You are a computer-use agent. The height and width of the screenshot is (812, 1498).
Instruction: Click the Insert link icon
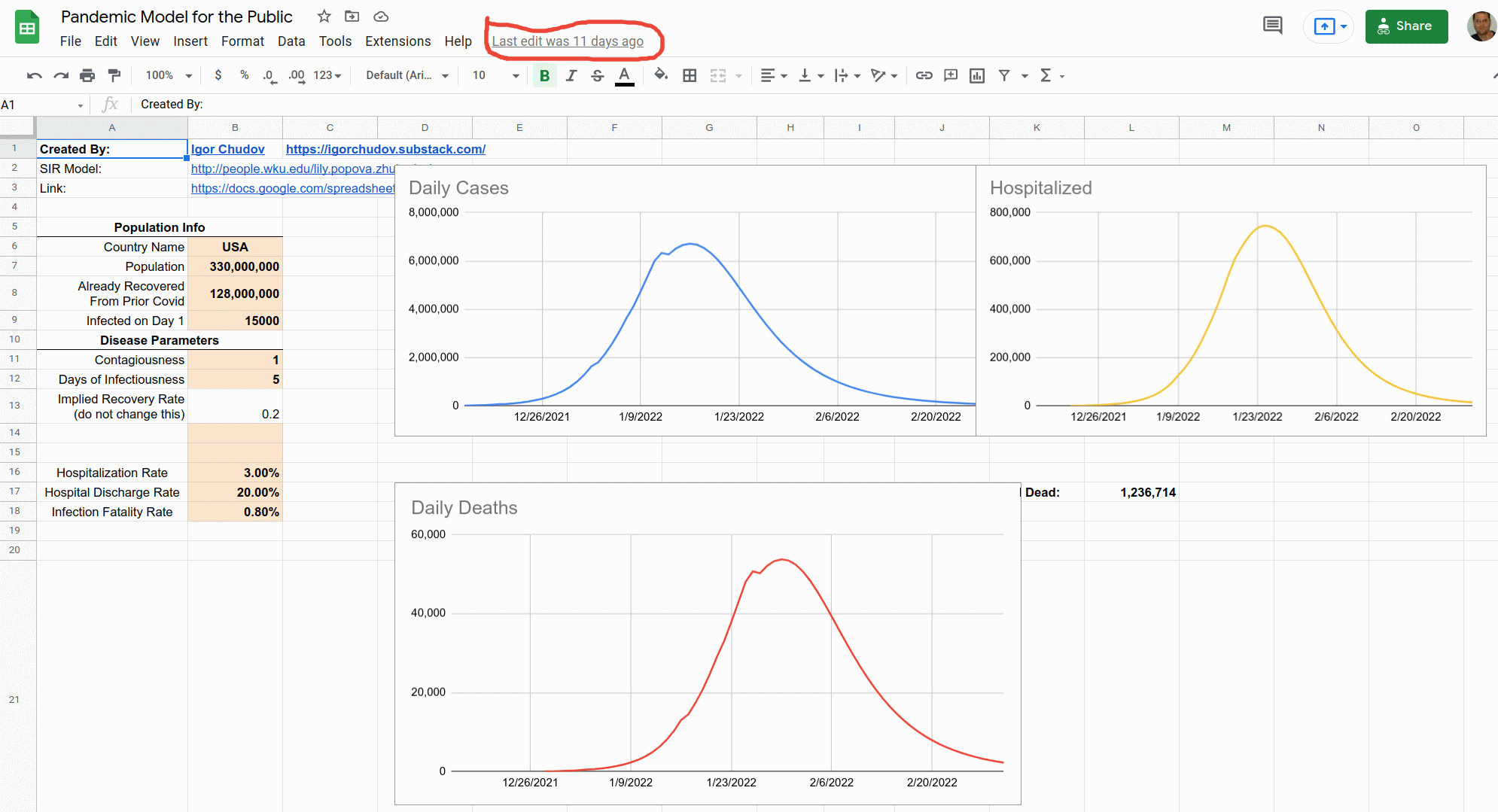[924, 75]
